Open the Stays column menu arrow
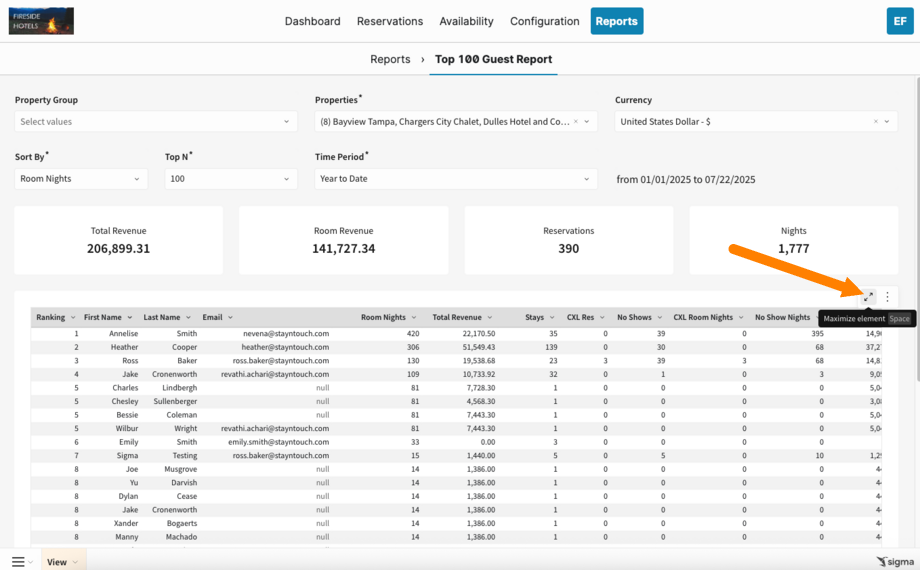 click(552, 318)
